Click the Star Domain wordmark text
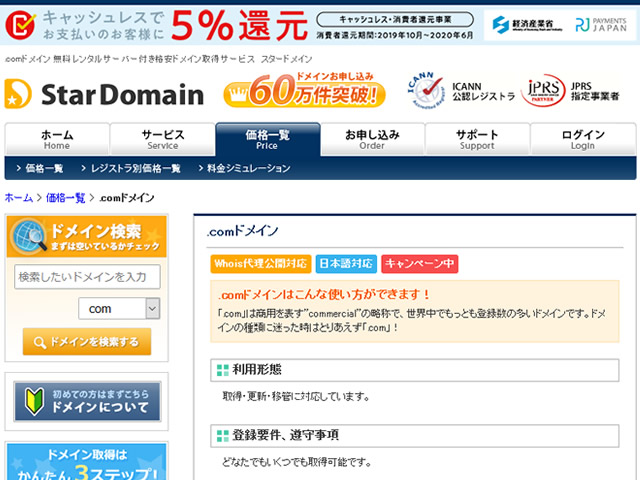Screen dimensions: 640x480 click(122, 95)
